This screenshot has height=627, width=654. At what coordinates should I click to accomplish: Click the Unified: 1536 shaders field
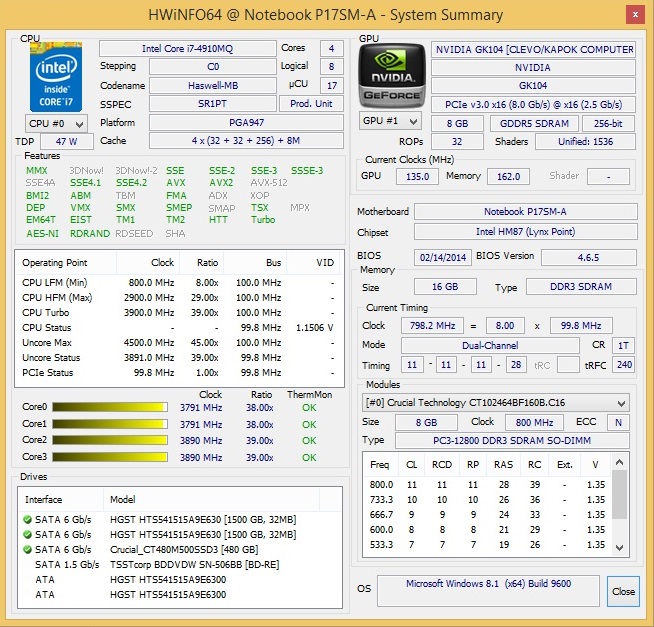point(585,142)
